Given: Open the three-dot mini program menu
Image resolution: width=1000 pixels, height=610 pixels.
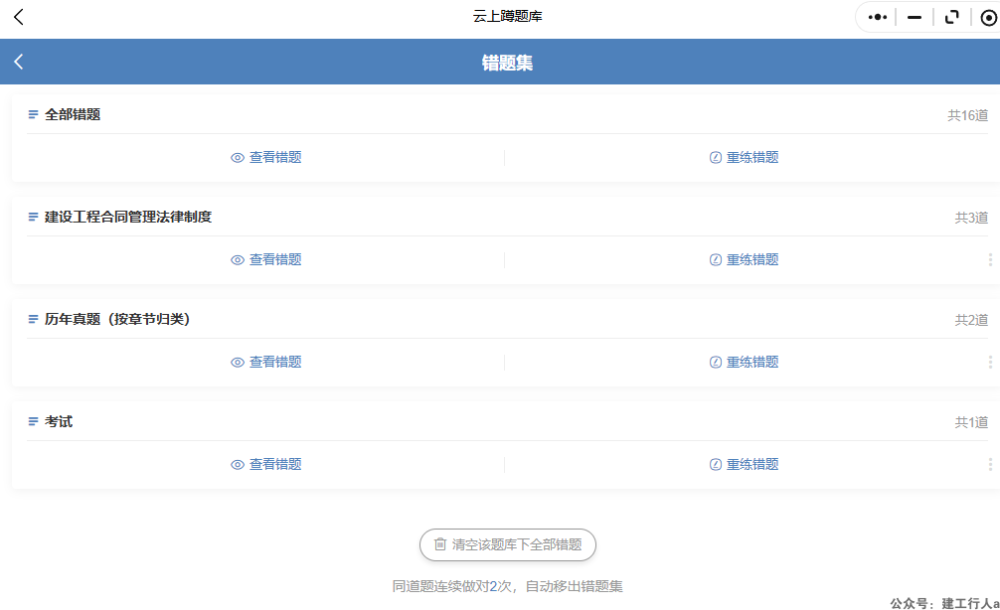Looking at the screenshot, I should tap(877, 17).
